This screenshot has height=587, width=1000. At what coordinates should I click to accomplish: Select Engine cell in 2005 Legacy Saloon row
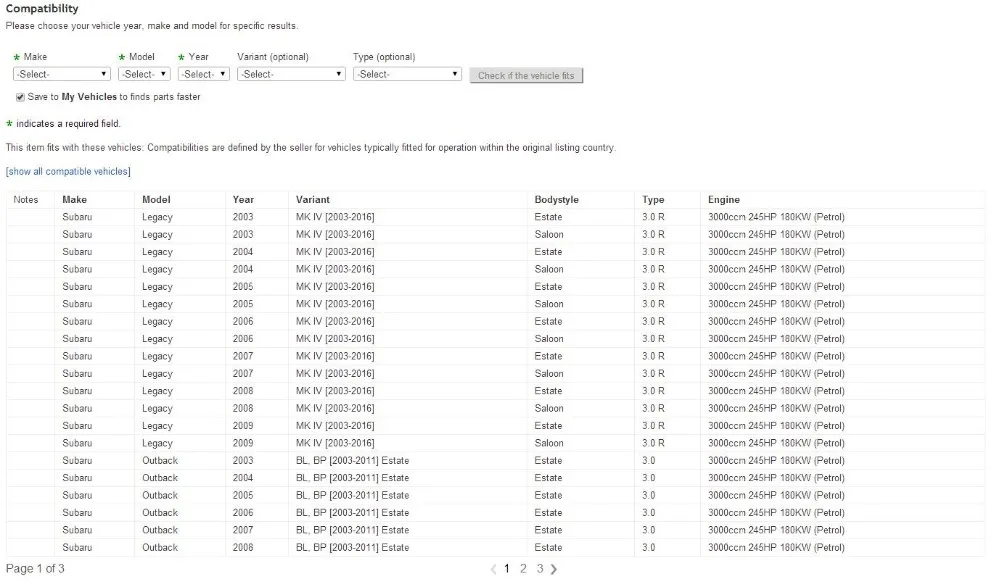(776, 304)
